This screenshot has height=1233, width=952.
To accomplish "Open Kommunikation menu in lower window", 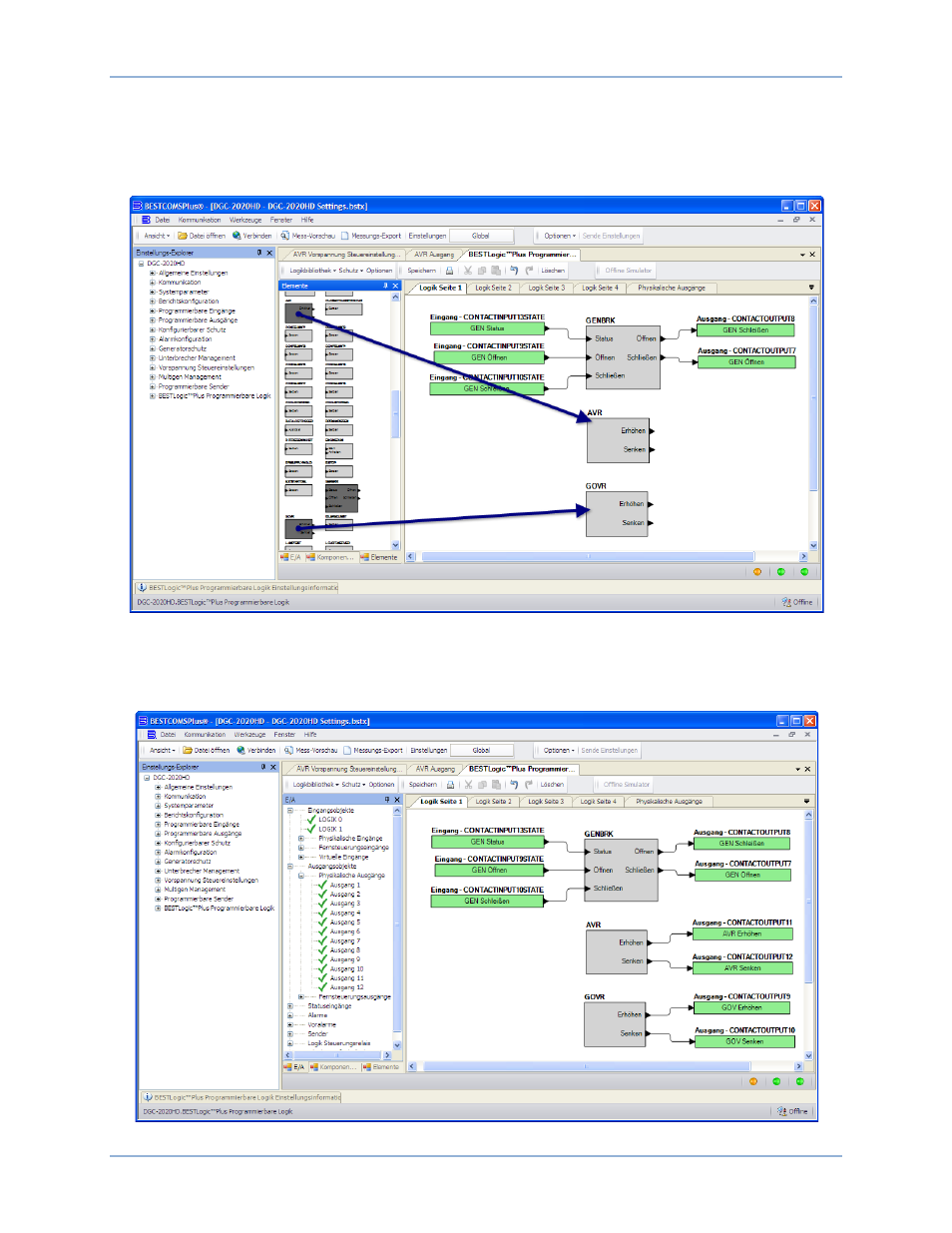I will point(205,734).
